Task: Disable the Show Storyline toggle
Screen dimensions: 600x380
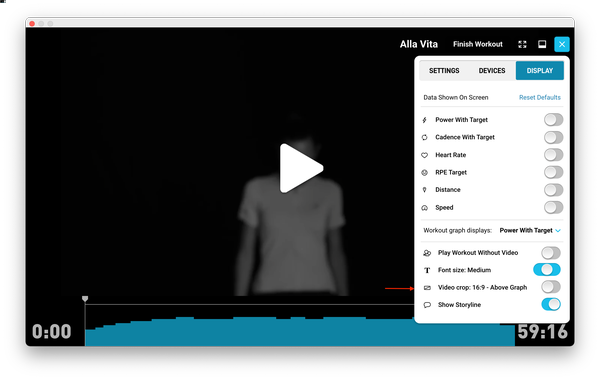Action: click(x=551, y=305)
